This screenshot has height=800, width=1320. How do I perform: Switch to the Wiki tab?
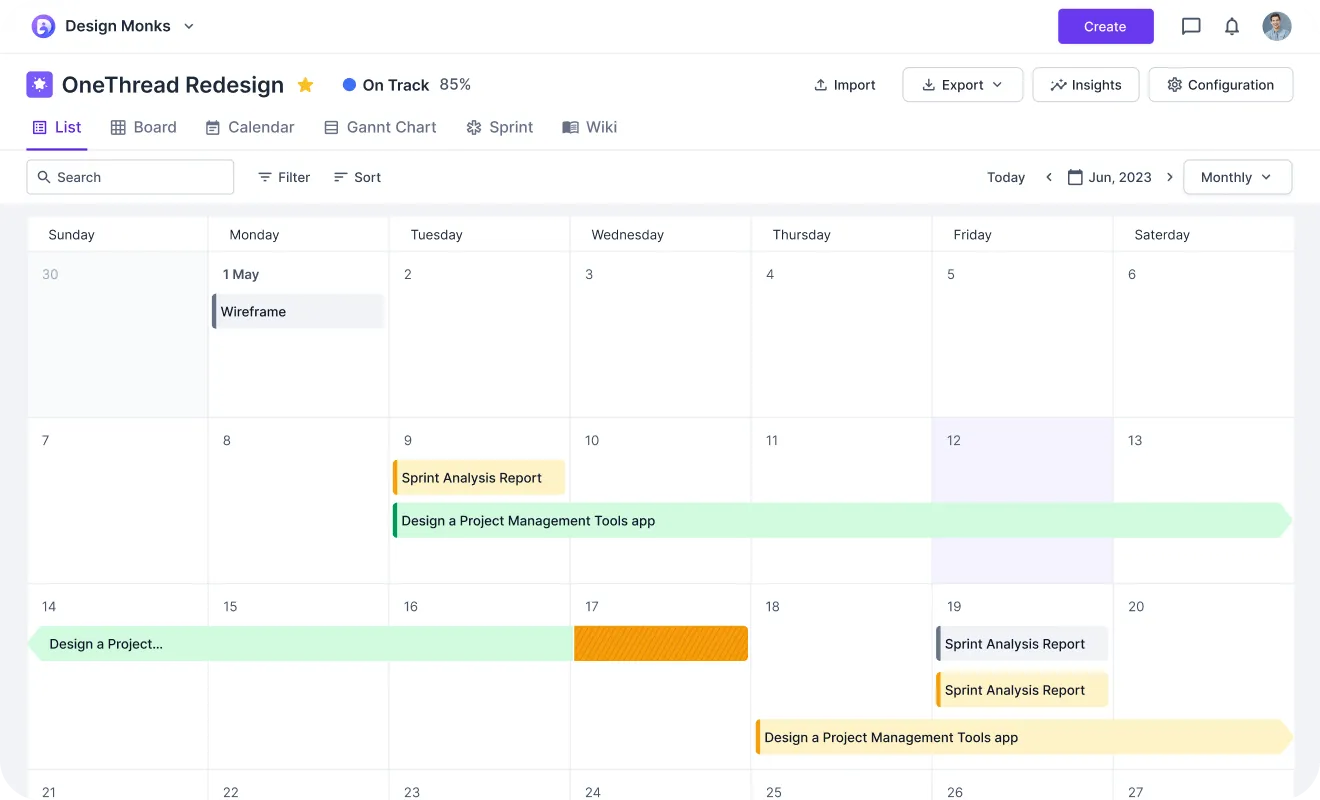590,127
